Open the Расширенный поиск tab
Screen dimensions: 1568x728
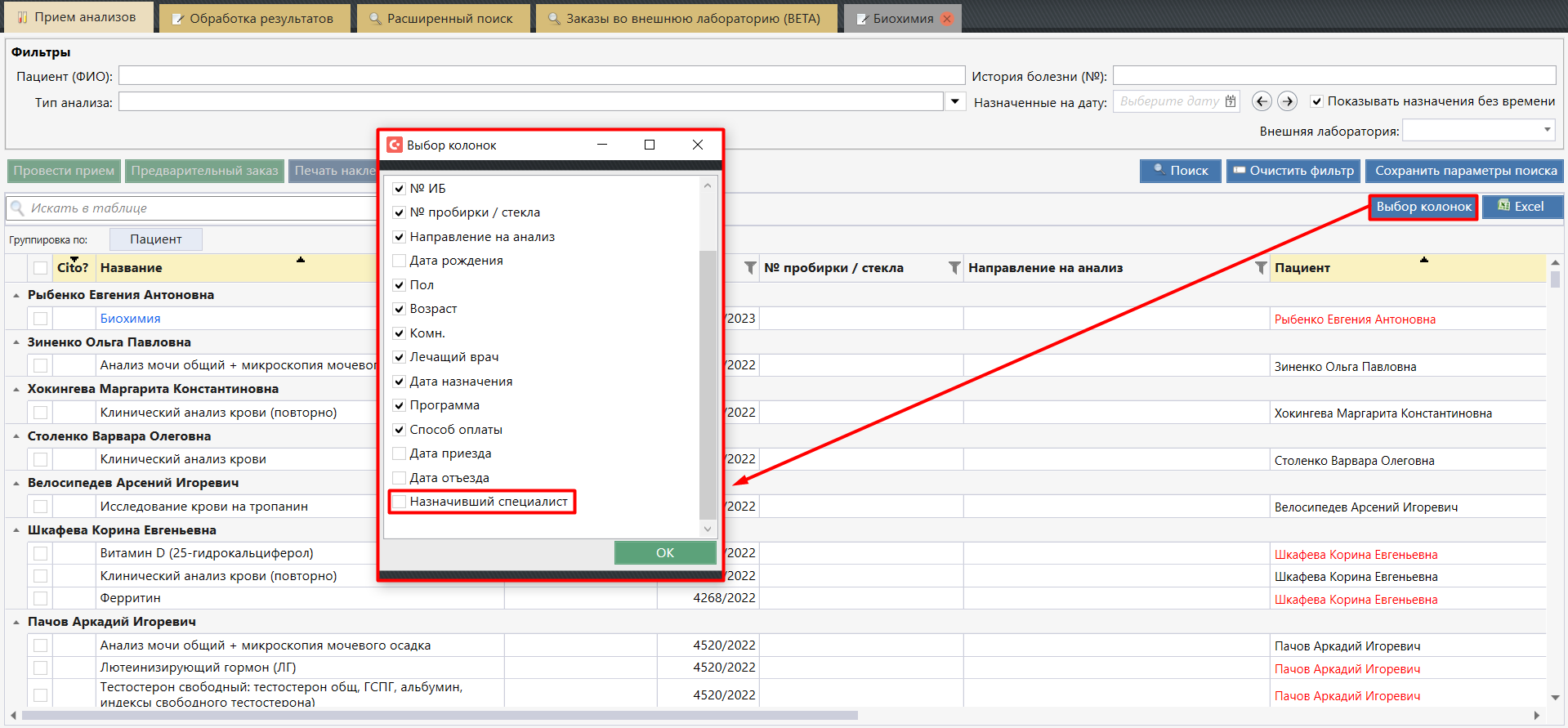(x=442, y=19)
